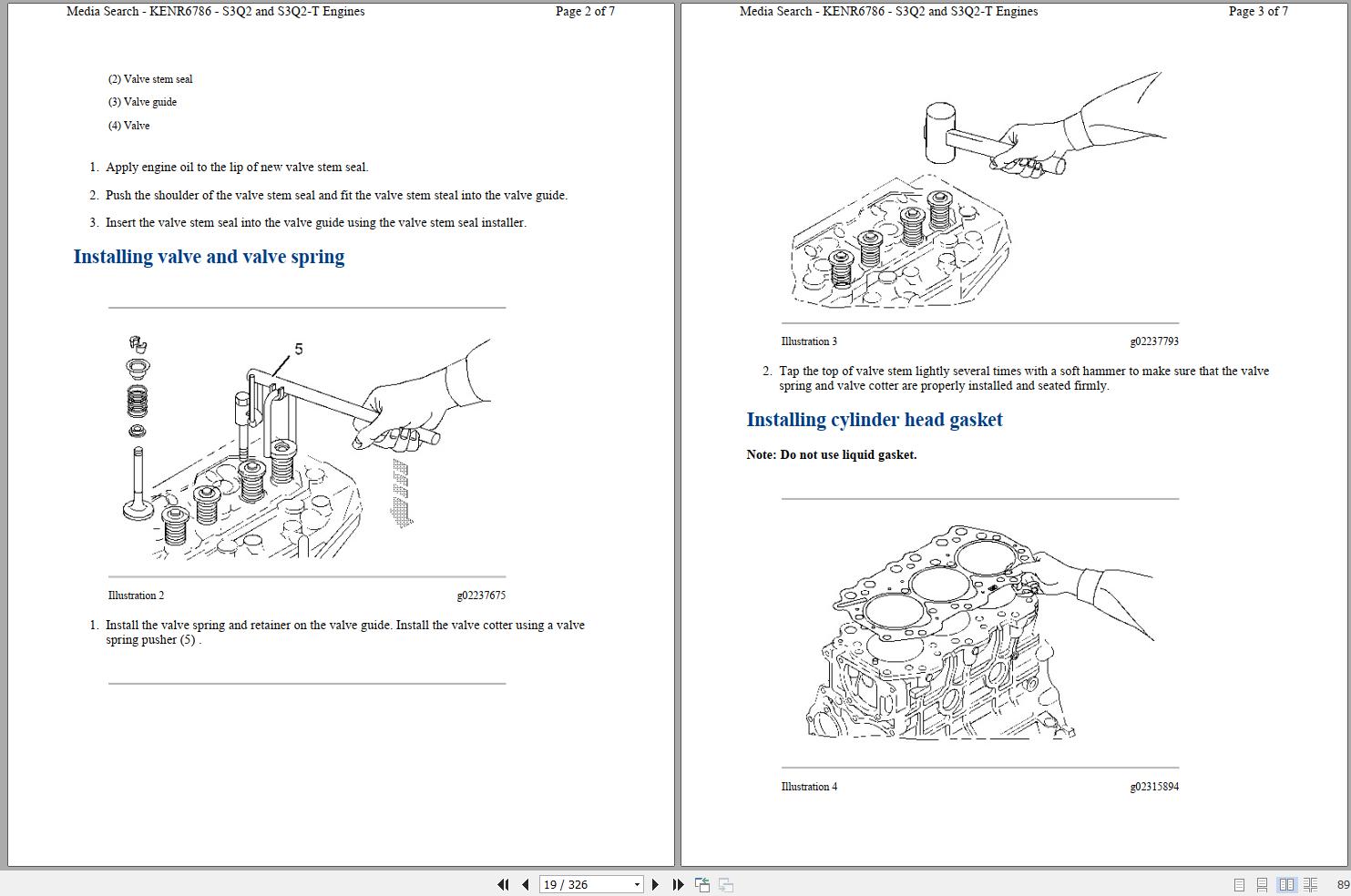Switch to single page layout
Image resolution: width=1351 pixels, height=896 pixels.
1239,884
